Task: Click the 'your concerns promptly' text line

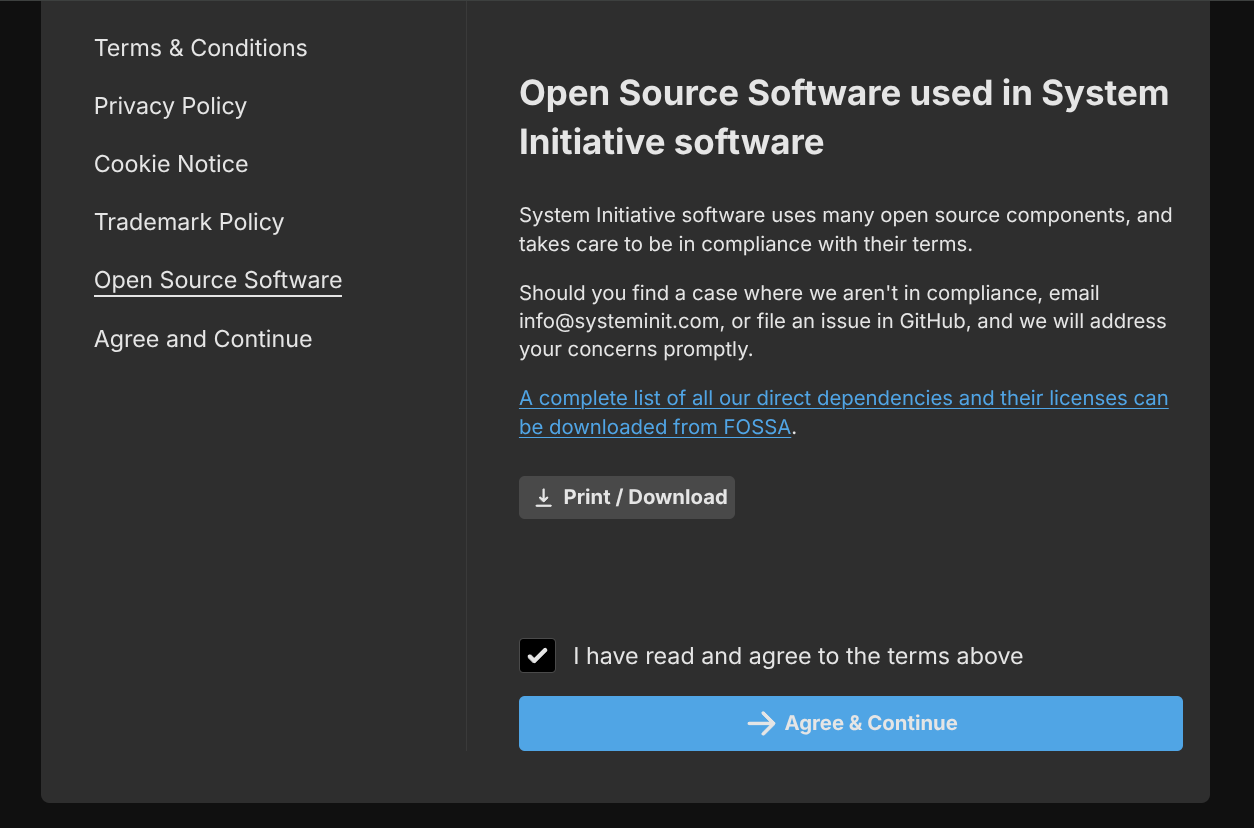Action: tap(634, 350)
